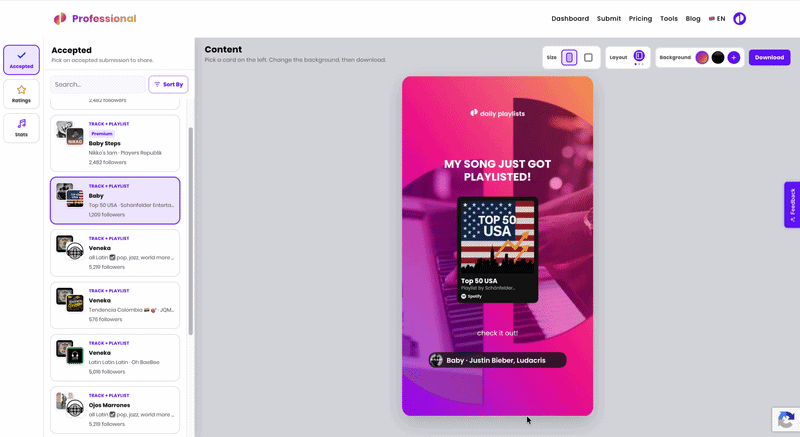Click the 'Baby - Justin Bieber, Ludacris' pill
Screen dimensions: 800x437
[497, 360]
